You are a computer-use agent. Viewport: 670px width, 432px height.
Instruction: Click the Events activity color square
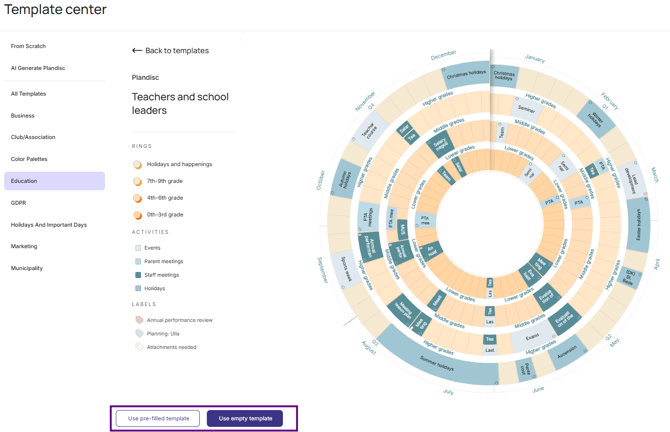(x=138, y=248)
